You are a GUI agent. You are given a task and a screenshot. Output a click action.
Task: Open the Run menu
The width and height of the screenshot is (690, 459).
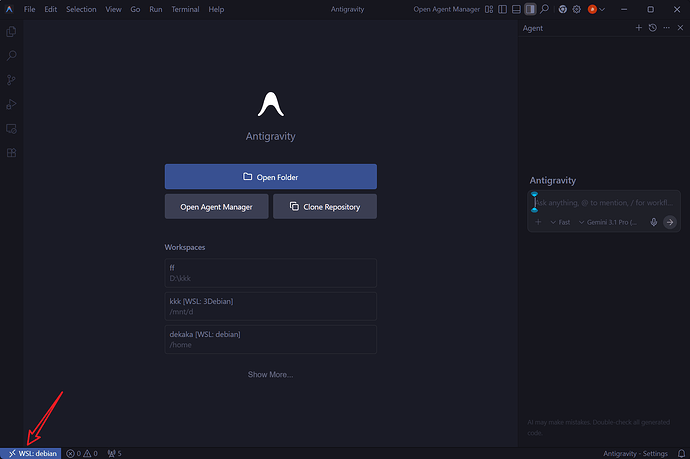(155, 9)
